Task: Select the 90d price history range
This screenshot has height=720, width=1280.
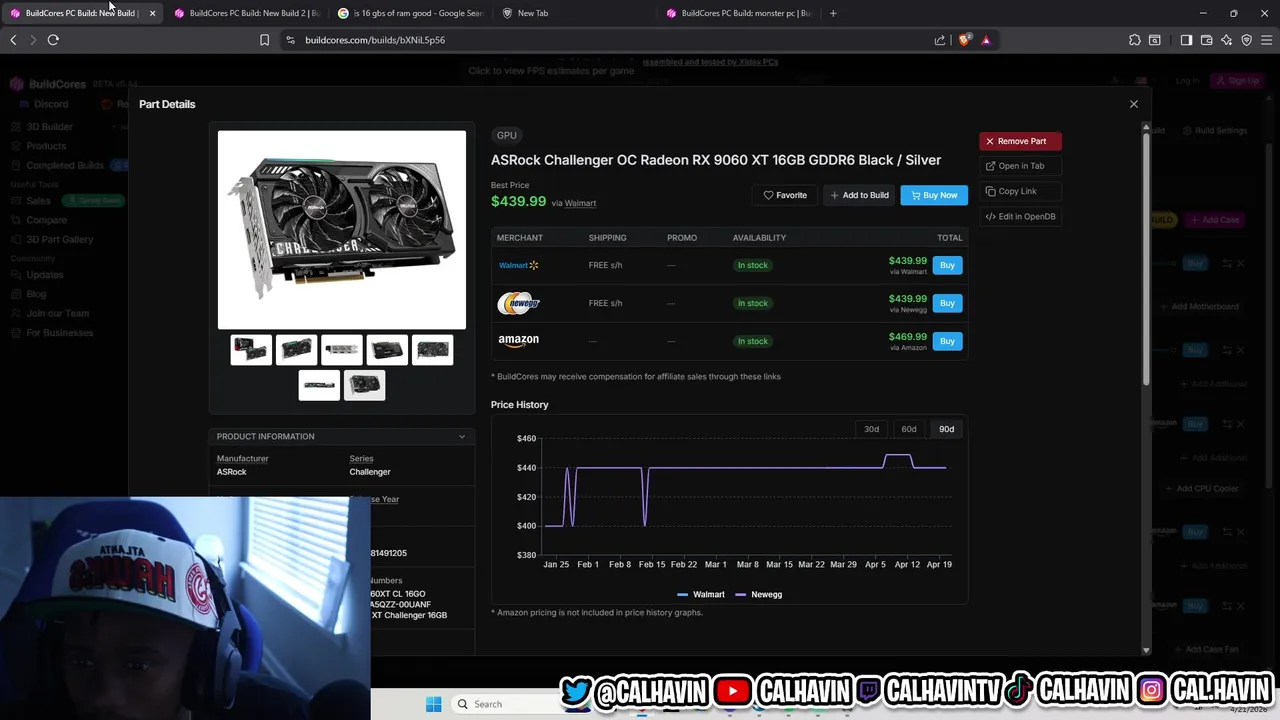Action: [x=946, y=429]
